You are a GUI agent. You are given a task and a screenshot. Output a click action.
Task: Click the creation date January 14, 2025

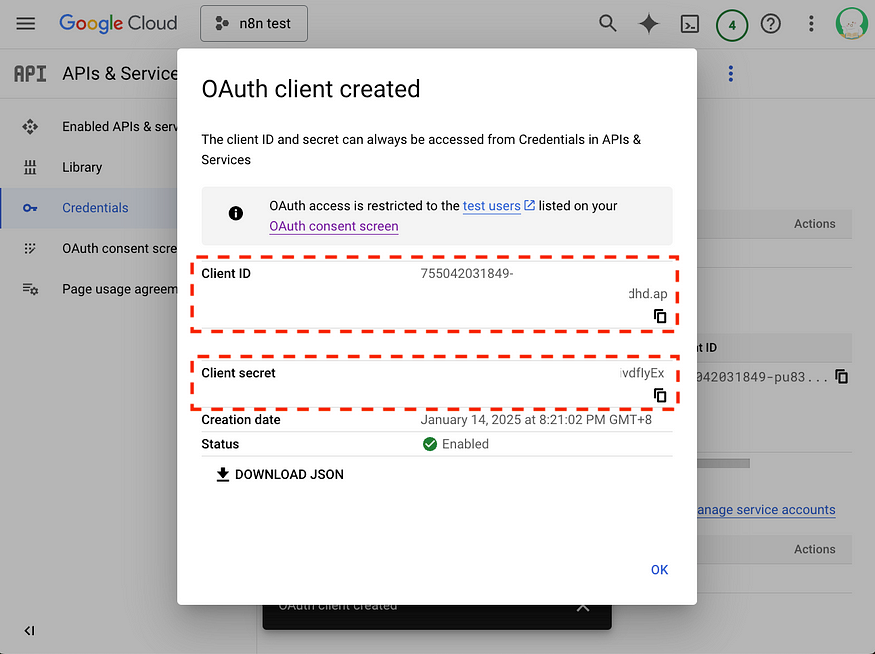536,420
